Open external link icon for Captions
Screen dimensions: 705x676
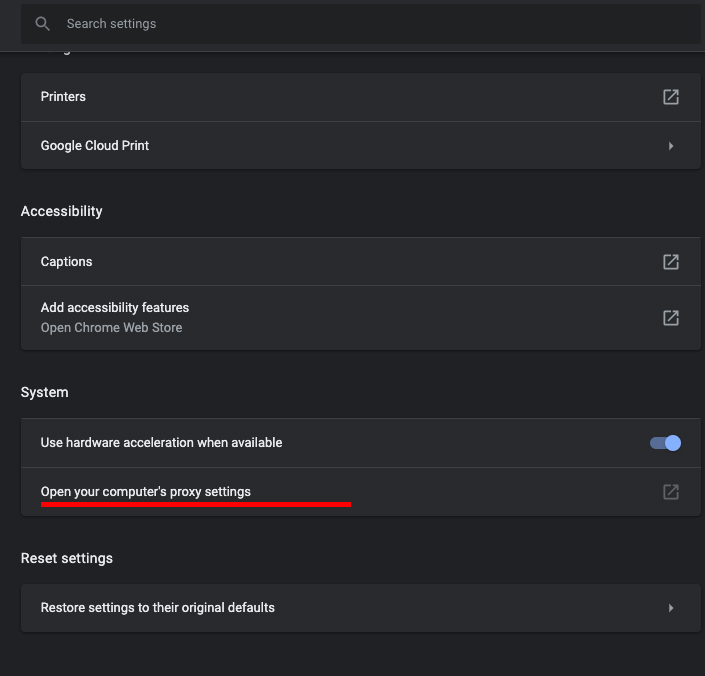pos(671,262)
